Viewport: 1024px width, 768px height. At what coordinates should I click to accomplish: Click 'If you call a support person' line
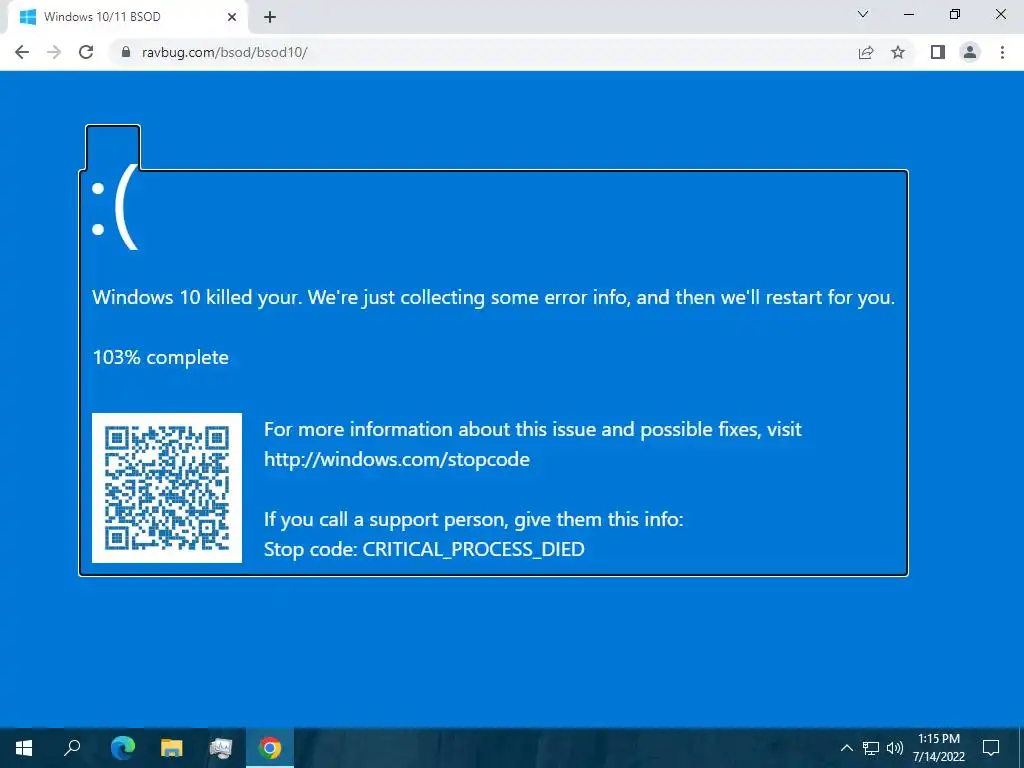coord(473,519)
